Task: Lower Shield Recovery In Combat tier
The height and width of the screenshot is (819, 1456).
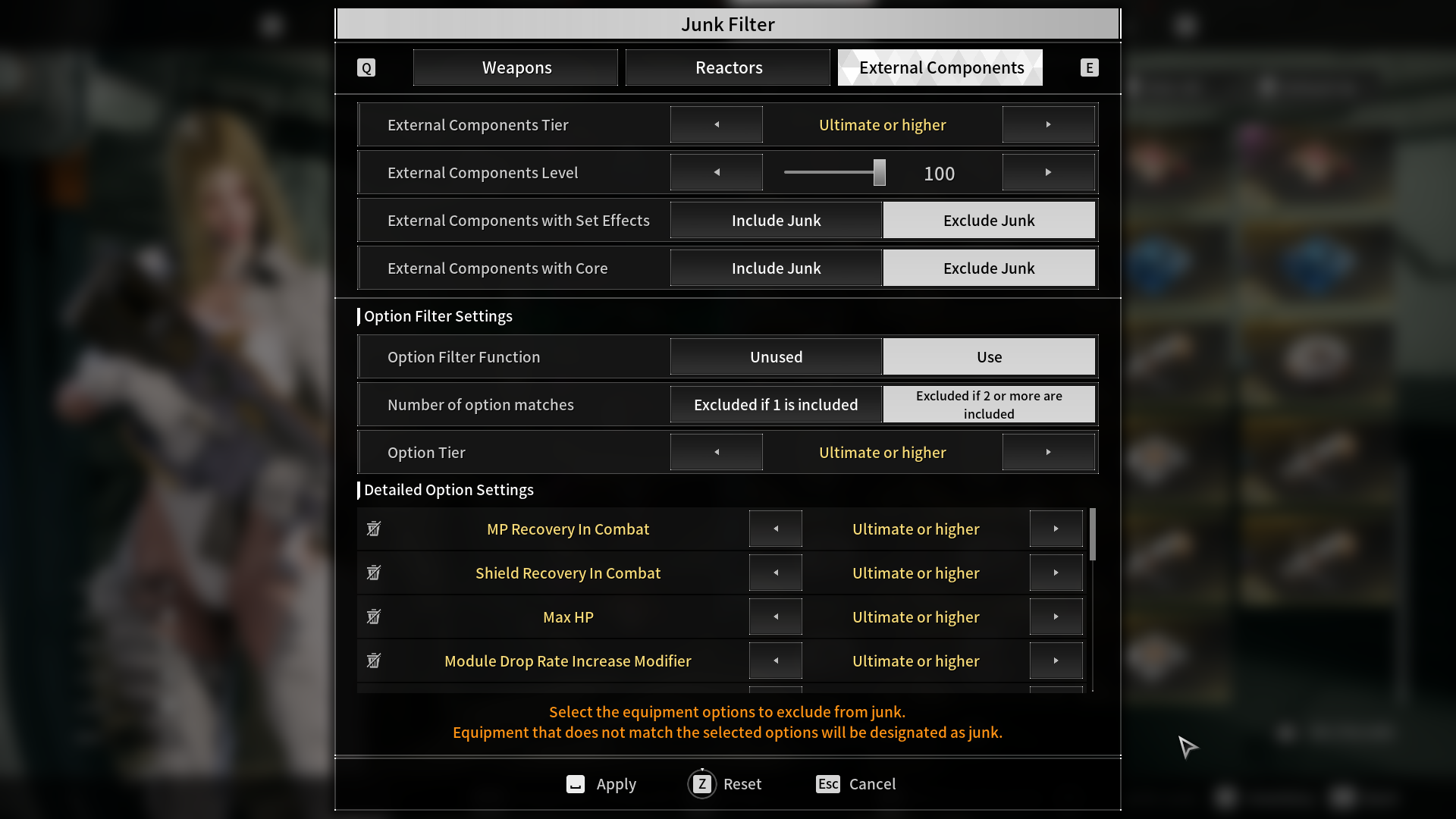Action: (776, 573)
